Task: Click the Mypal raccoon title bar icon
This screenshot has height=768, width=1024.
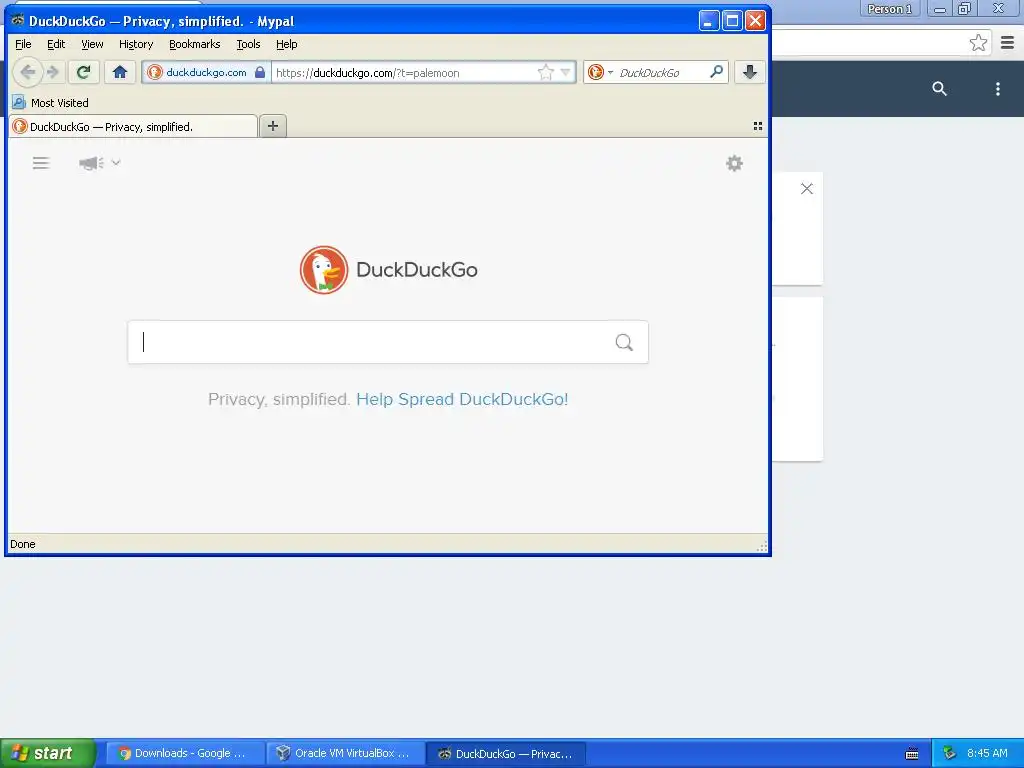Action: pyautogui.click(x=18, y=20)
